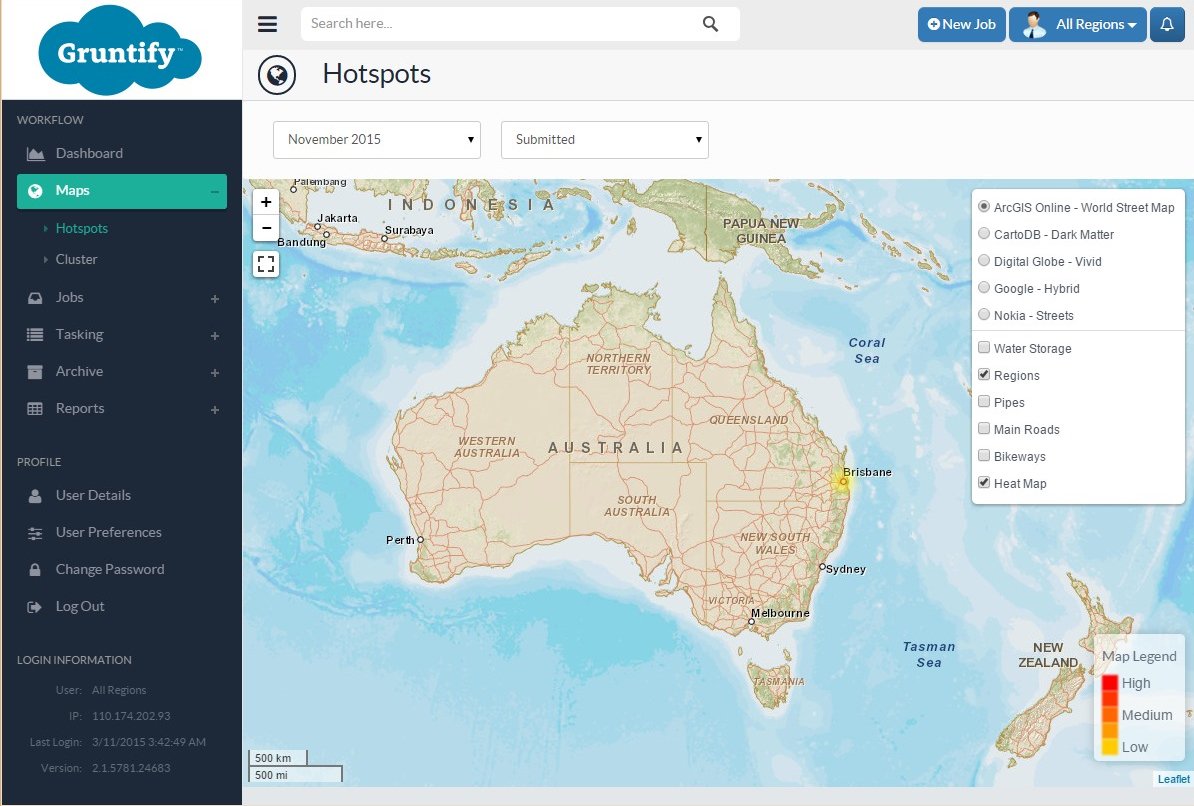Select the CartoDB - Dark Matter basemap
The height and width of the screenshot is (806, 1194).
tap(984, 234)
